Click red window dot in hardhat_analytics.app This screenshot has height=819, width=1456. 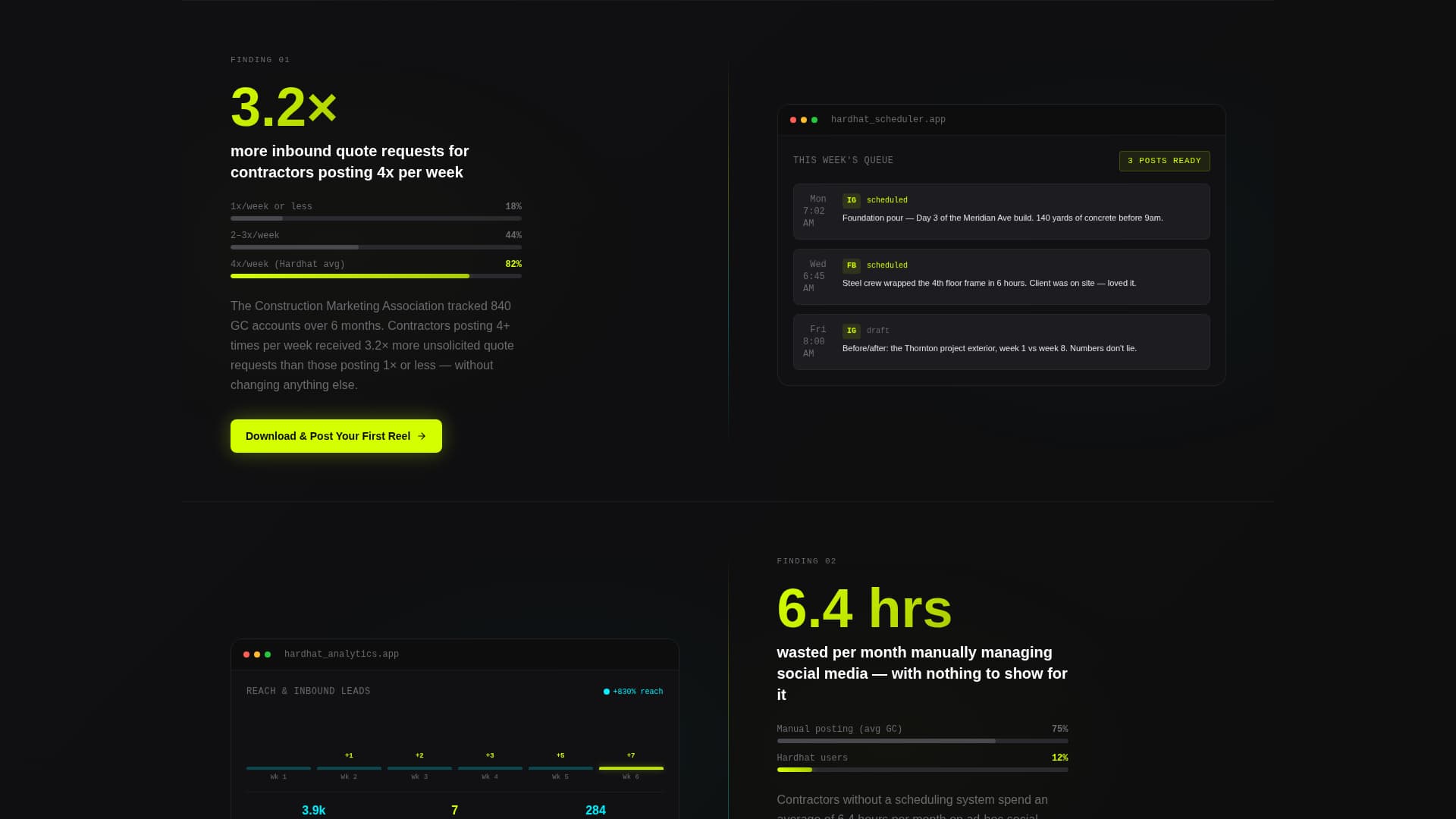[x=246, y=654]
